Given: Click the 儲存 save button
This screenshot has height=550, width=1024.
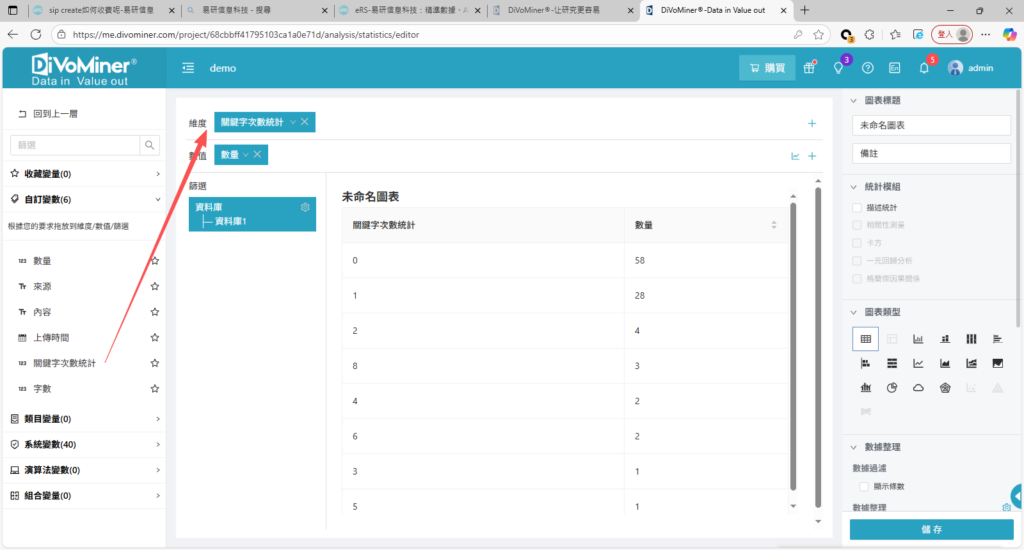Looking at the screenshot, I should point(931,529).
